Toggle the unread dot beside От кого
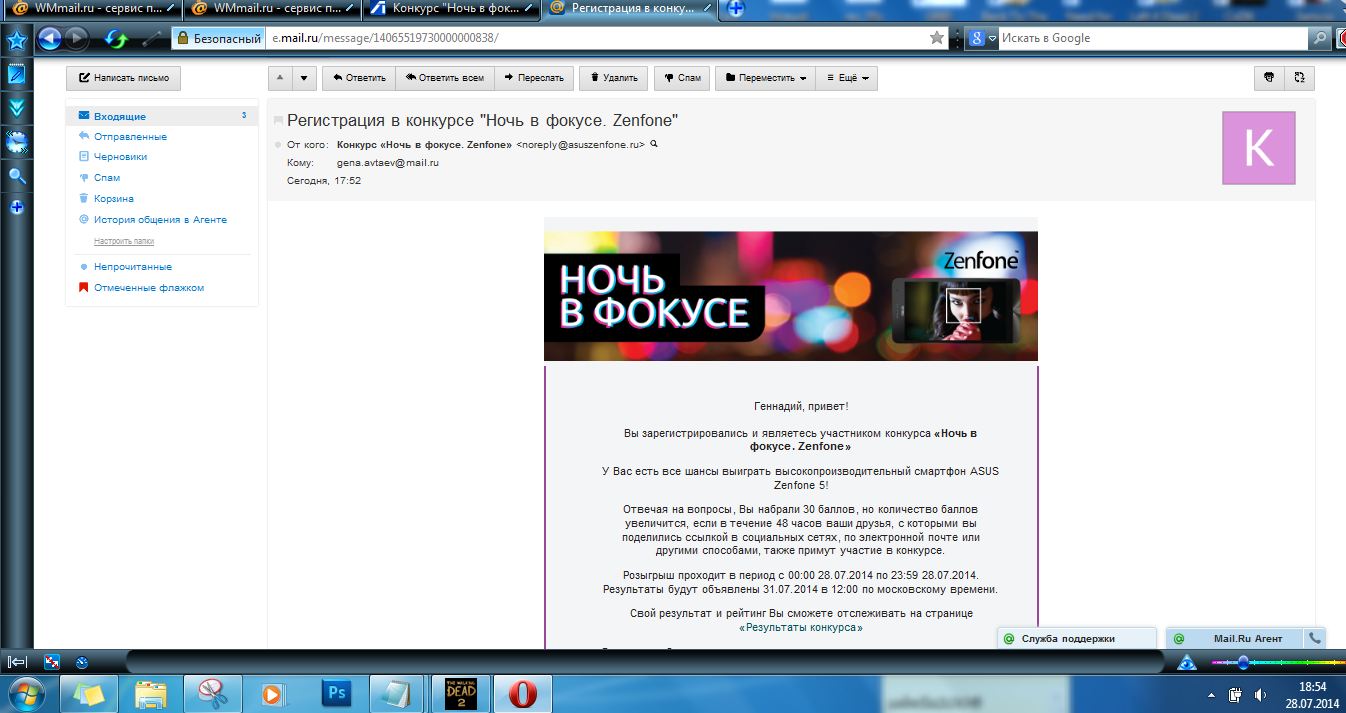 (x=278, y=145)
